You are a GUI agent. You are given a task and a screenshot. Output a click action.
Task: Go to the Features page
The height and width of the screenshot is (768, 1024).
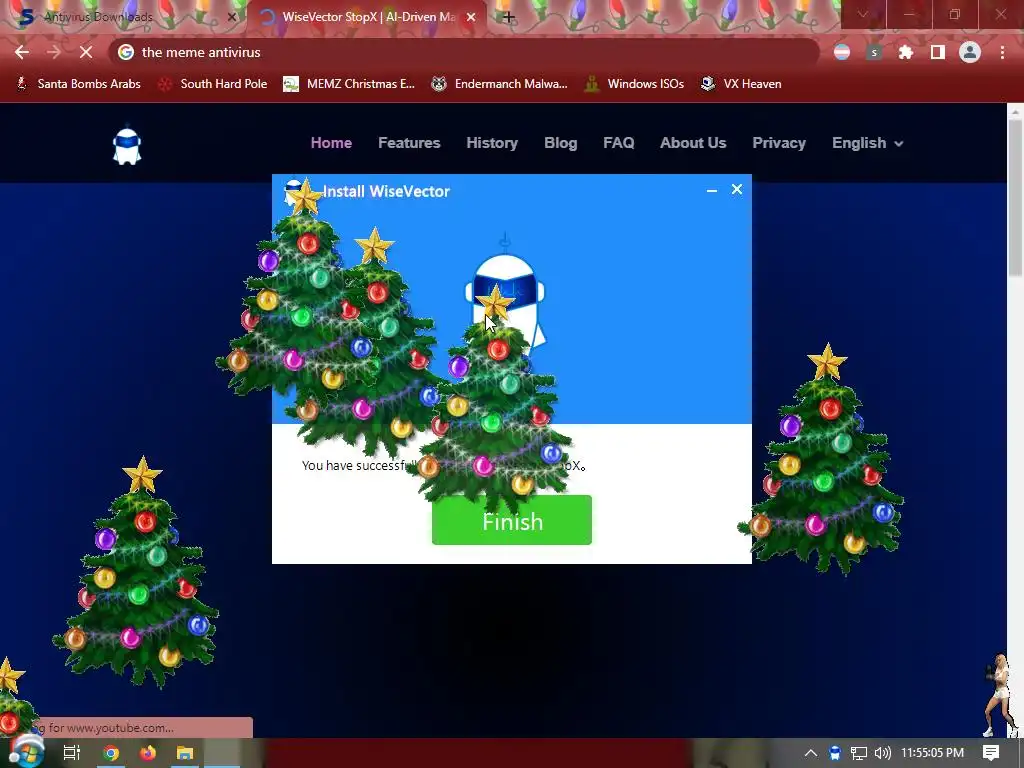click(x=409, y=143)
